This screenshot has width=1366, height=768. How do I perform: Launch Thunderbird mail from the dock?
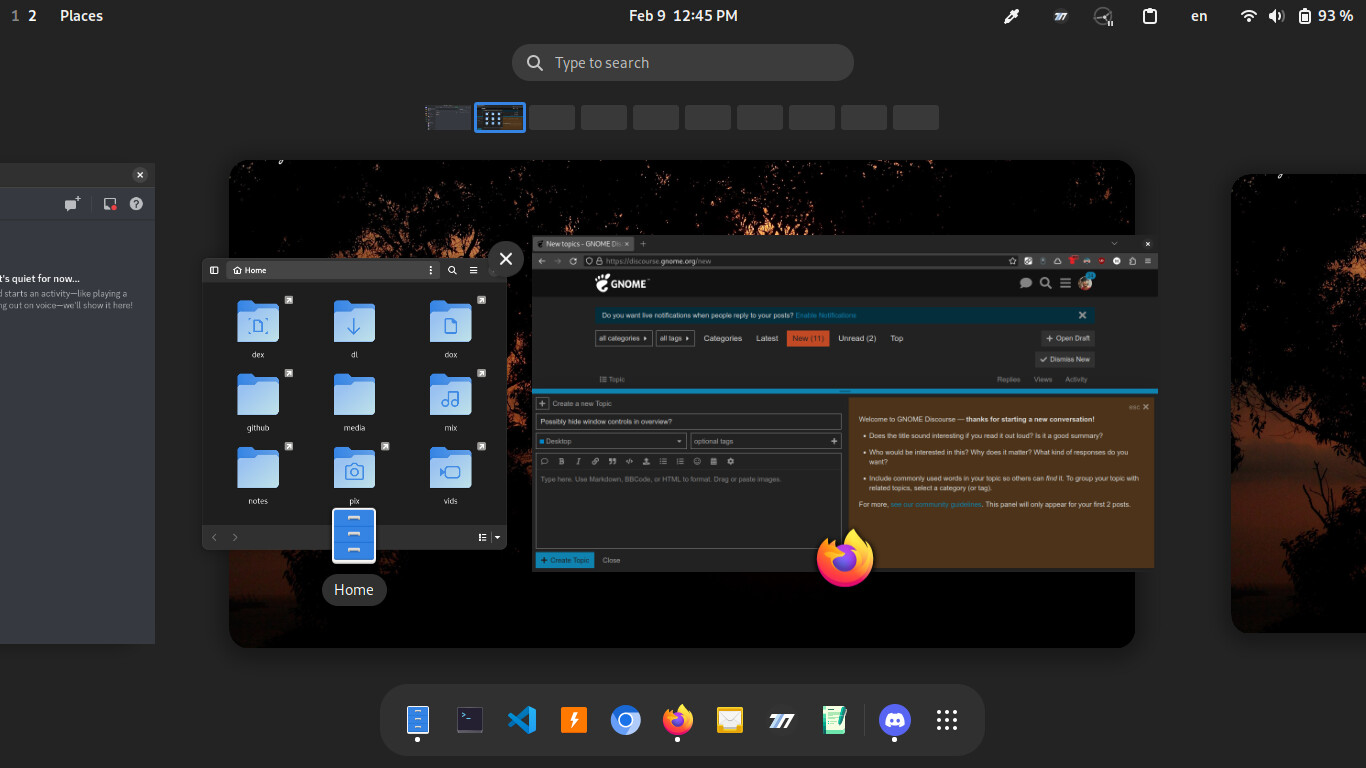click(729, 719)
